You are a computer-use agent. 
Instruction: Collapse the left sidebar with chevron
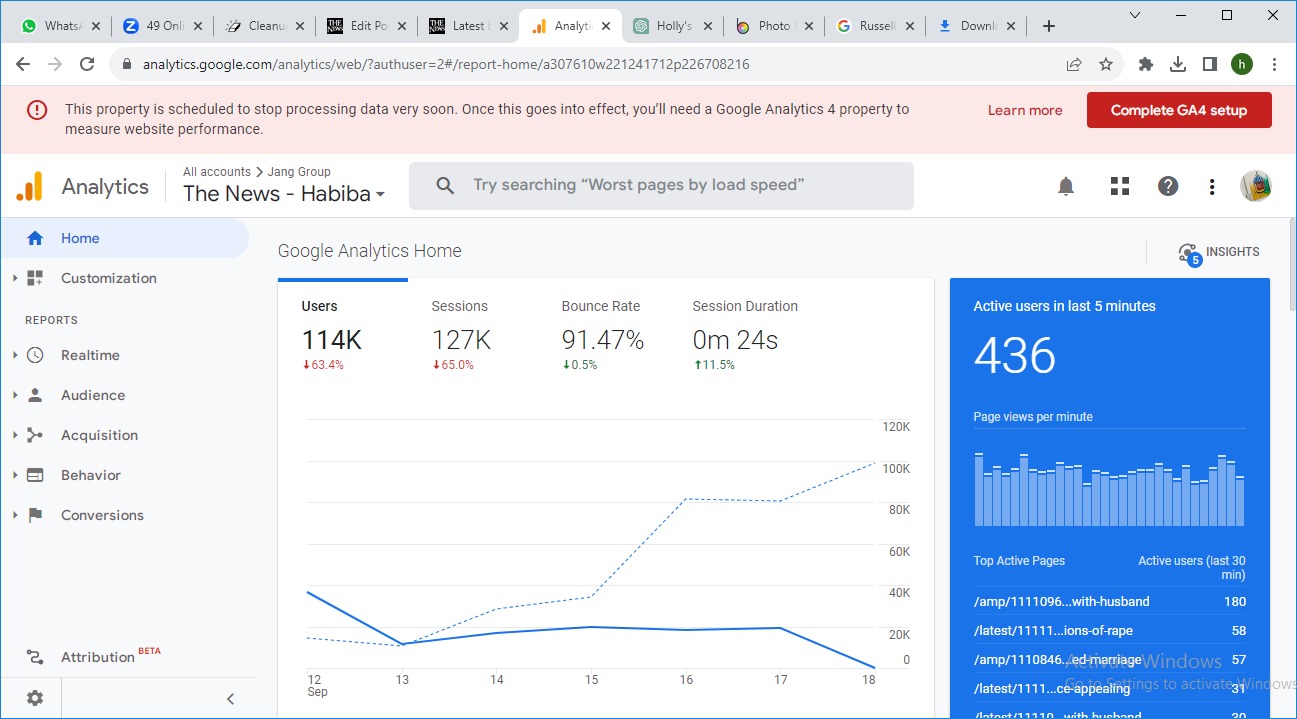230,698
